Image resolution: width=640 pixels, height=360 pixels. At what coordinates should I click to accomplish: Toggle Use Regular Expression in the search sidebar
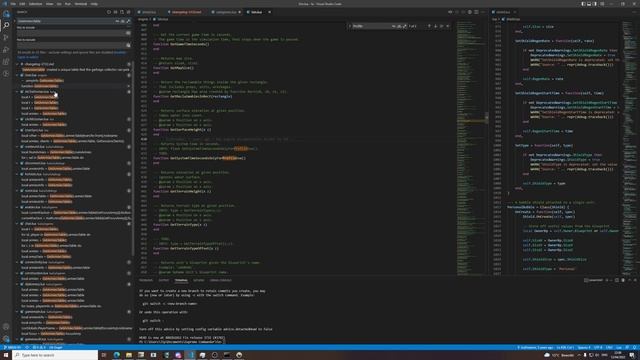pyautogui.click(x=128, y=21)
